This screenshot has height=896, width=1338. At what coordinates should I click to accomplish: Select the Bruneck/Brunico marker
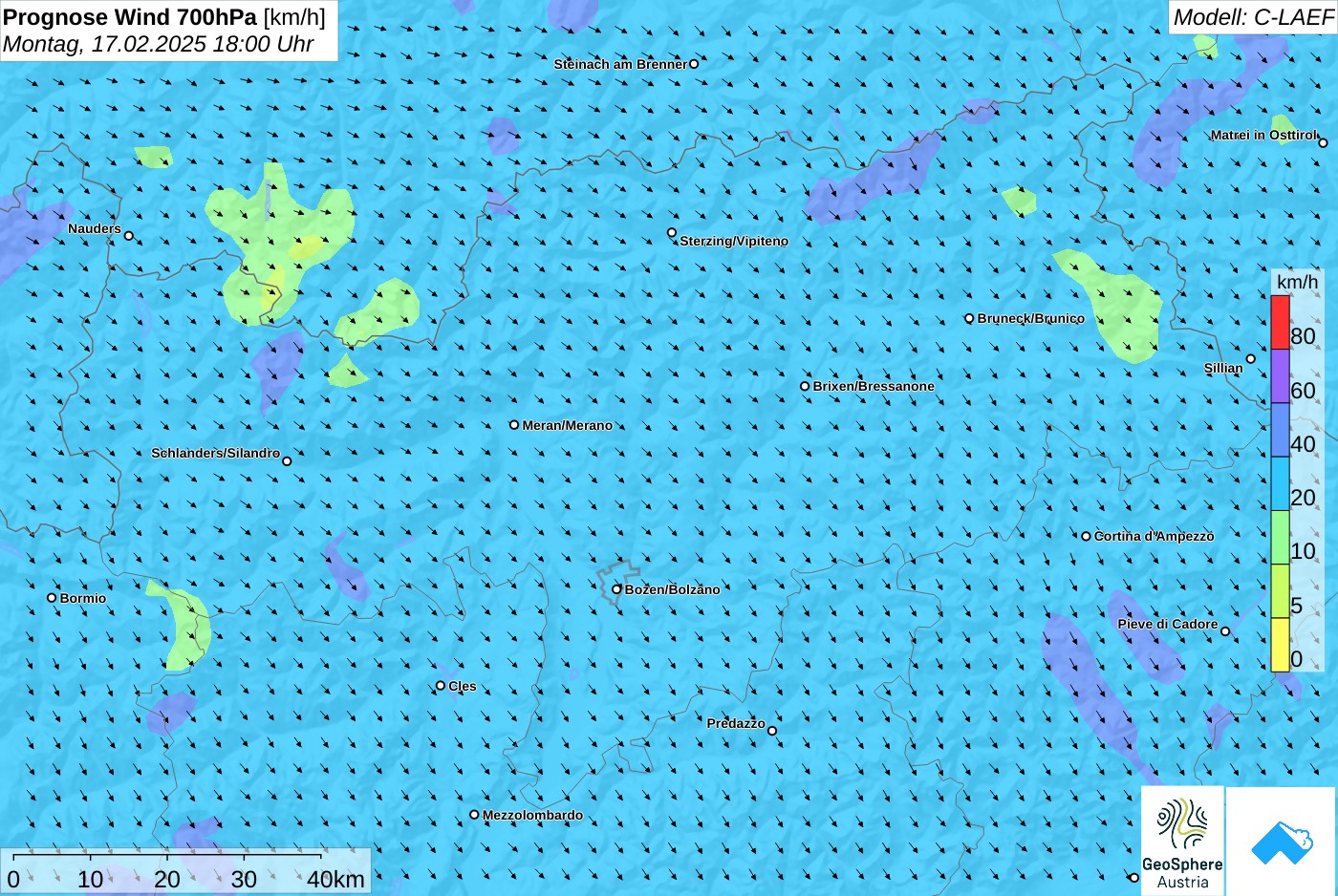tap(969, 318)
